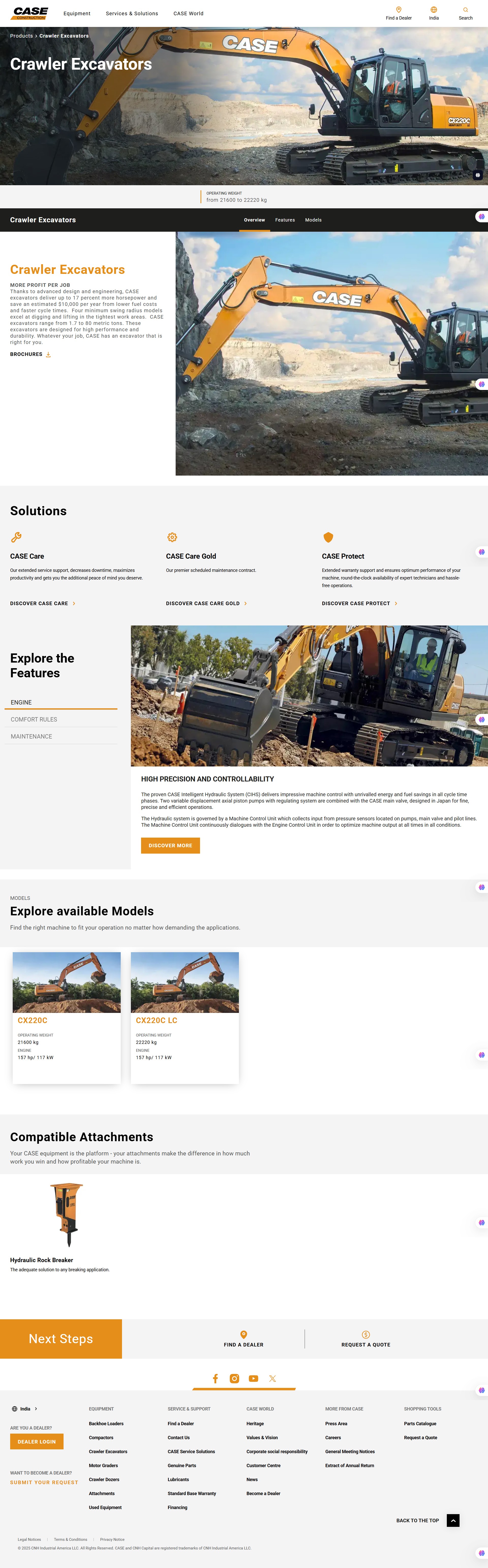Click the chevron after Discover CASE Care Gold

coord(246,604)
